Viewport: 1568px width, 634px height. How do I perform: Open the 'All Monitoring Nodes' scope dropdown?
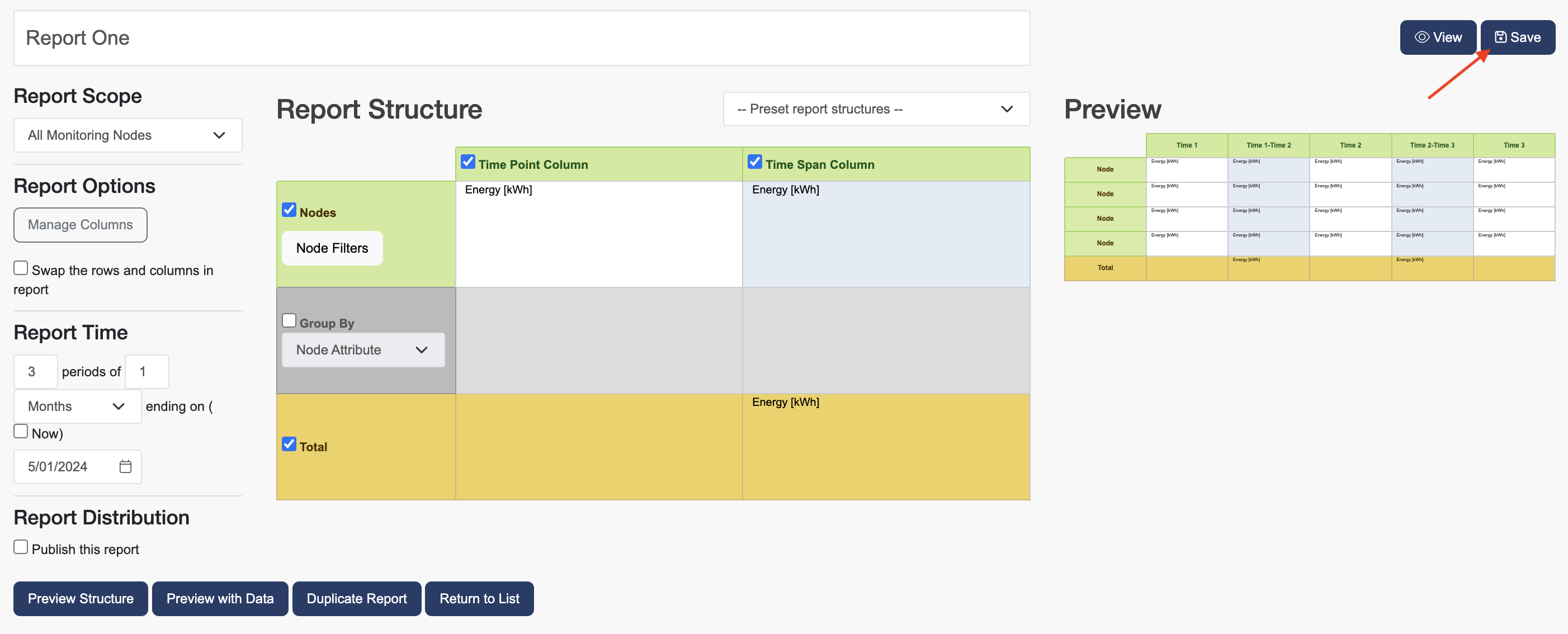coord(127,135)
